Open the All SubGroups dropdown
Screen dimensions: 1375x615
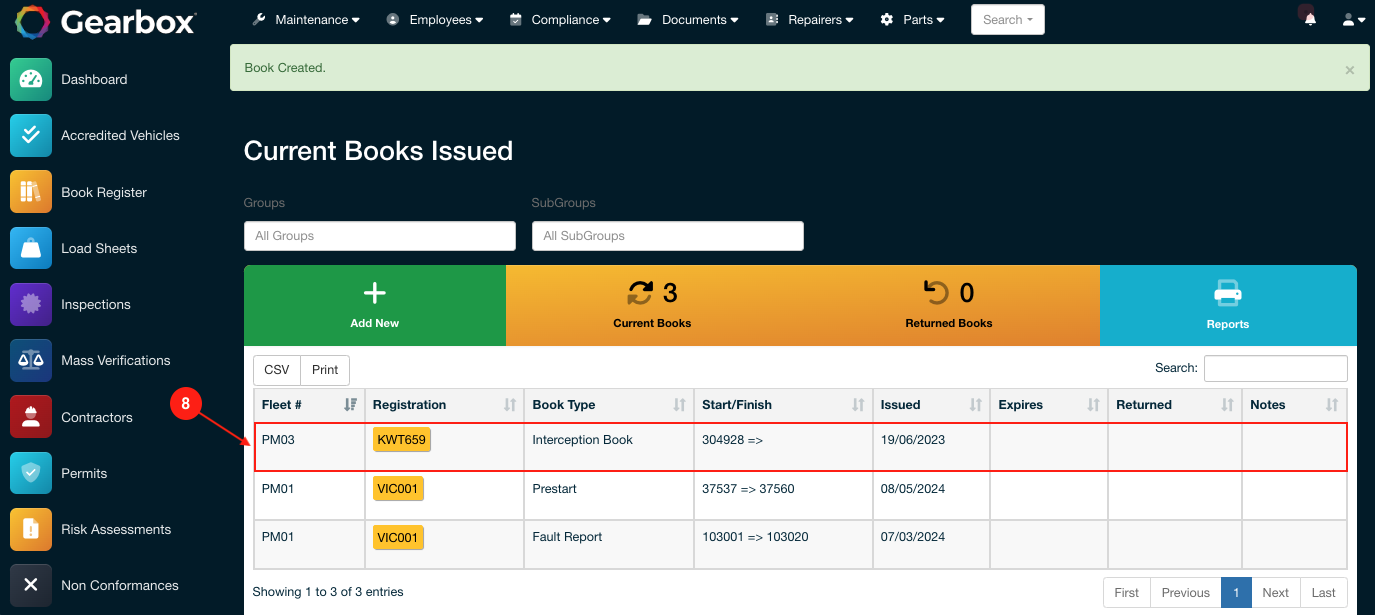[667, 236]
